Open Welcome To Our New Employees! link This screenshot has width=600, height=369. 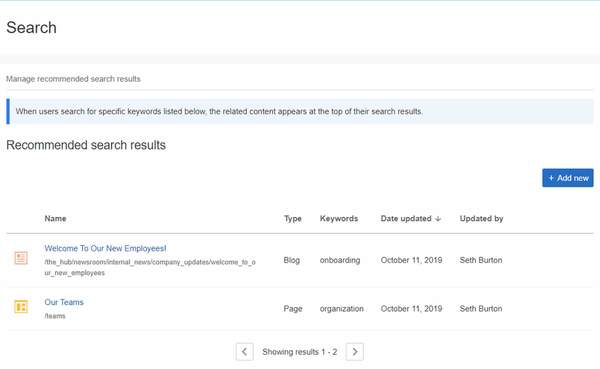(x=105, y=248)
